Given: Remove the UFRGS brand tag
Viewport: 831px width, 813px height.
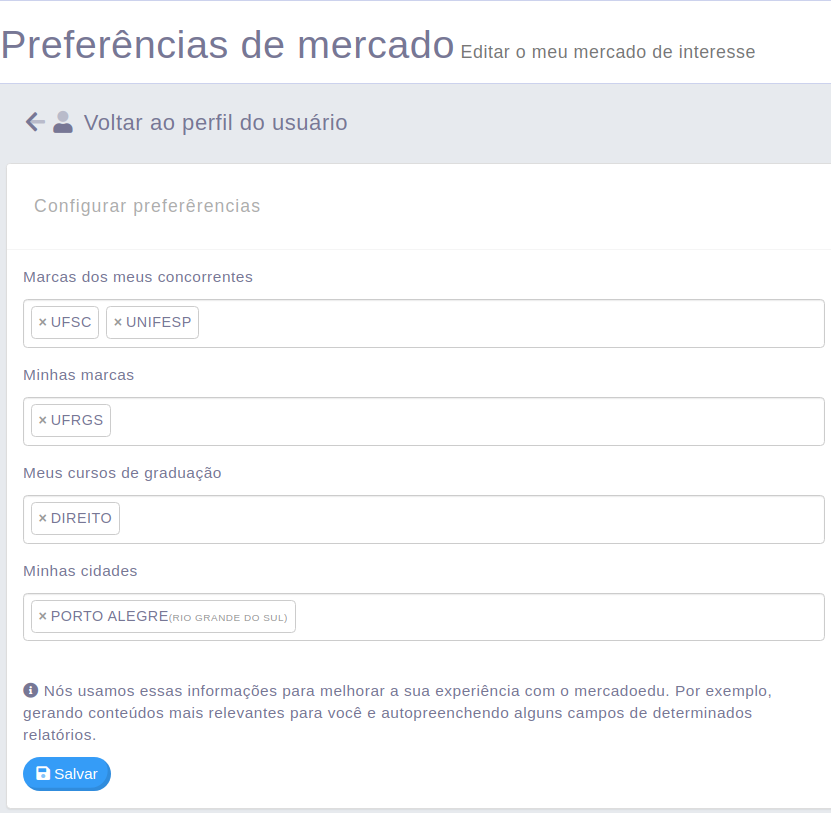Looking at the screenshot, I should (x=43, y=420).
